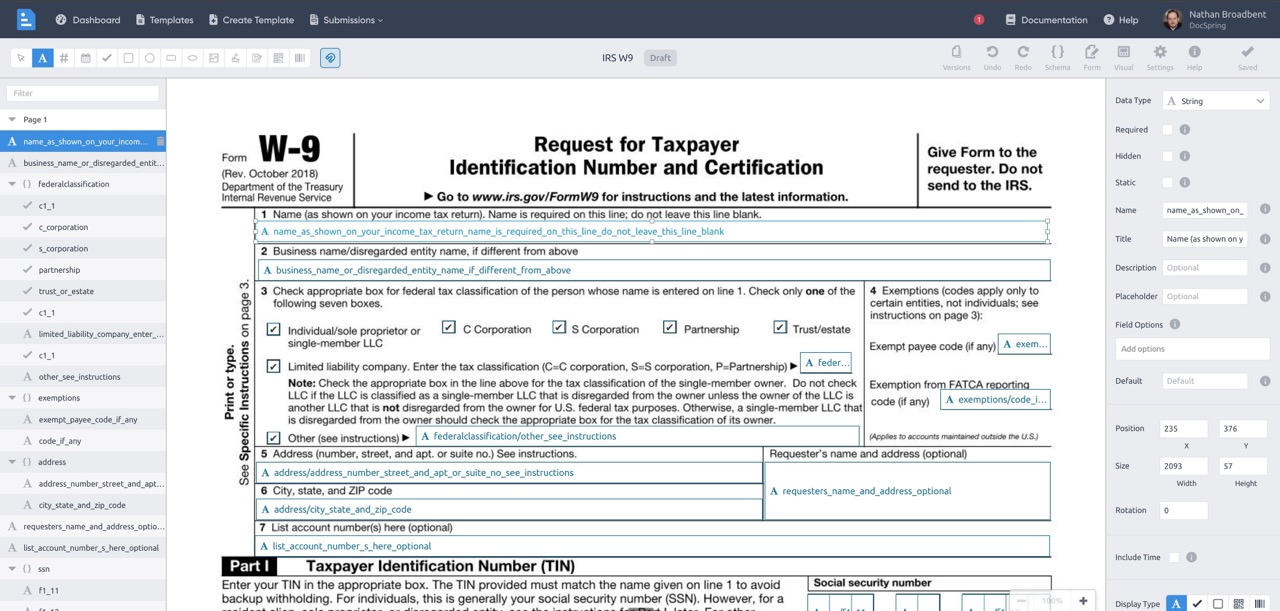
Task: Select the rounded rectangle tool
Action: [171, 58]
